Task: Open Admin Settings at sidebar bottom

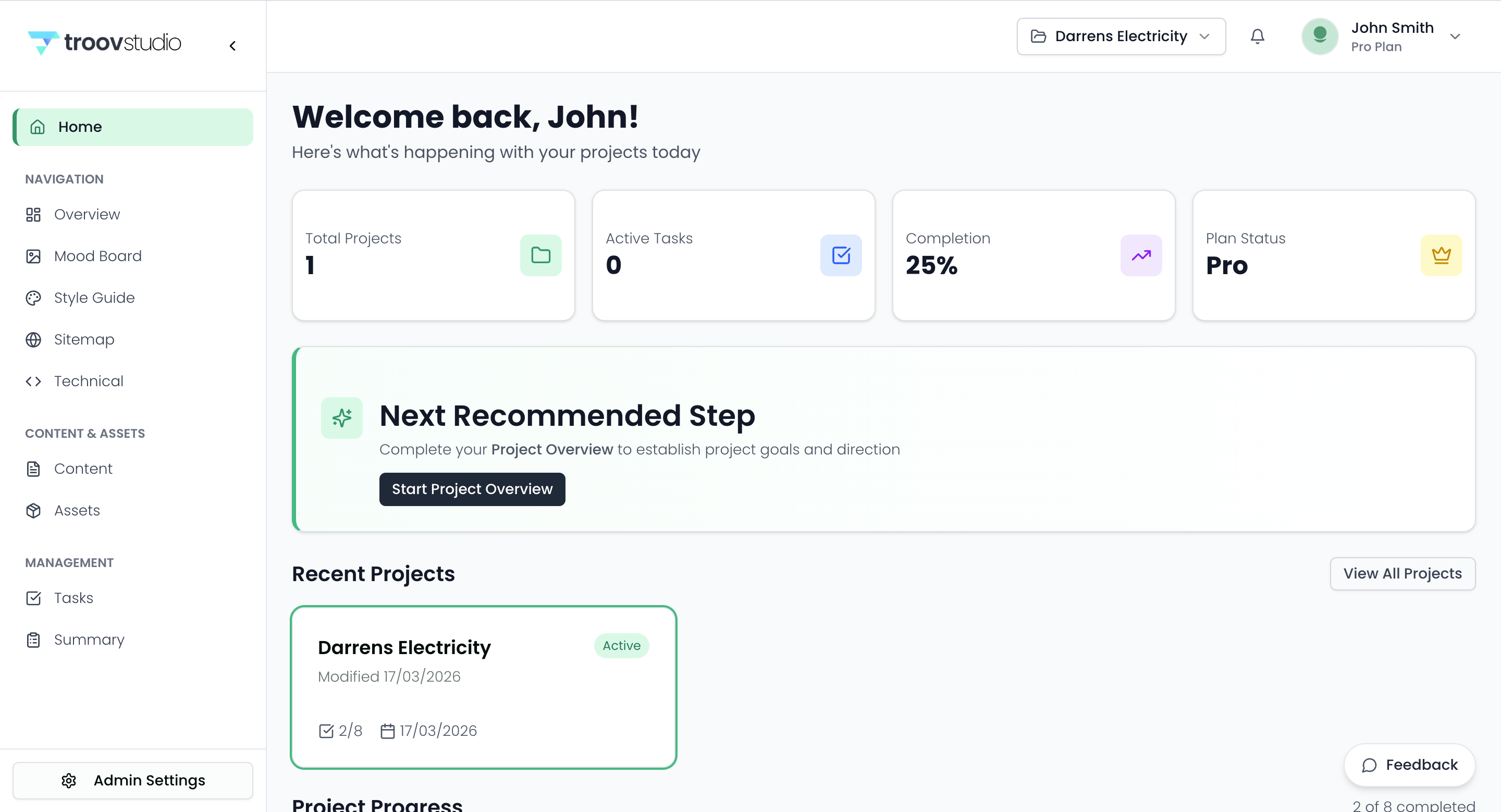Action: (133, 781)
